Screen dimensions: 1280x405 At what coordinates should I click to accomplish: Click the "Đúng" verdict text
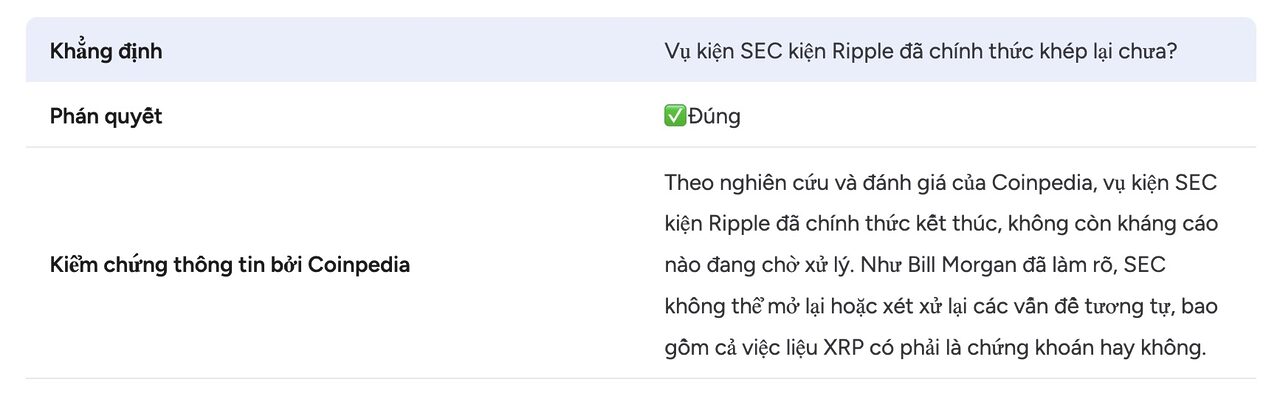(x=714, y=116)
